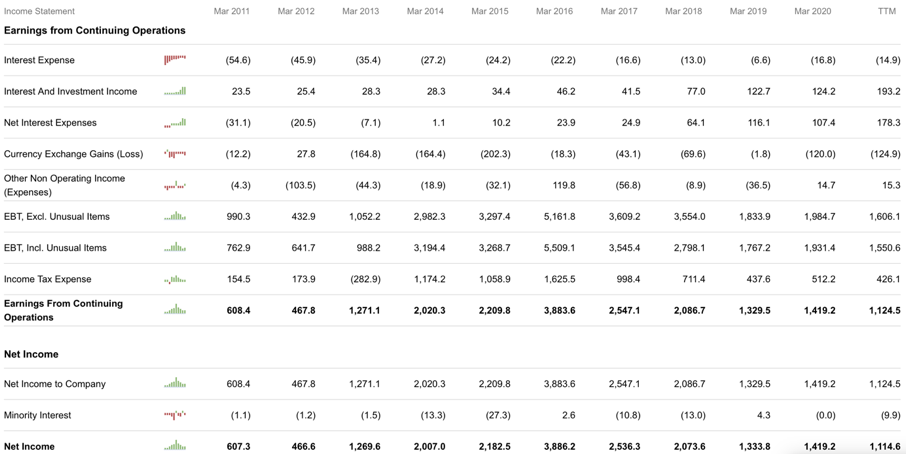The height and width of the screenshot is (454, 906).
Task: Open the Net Income sparkline chart
Action: pos(175,445)
